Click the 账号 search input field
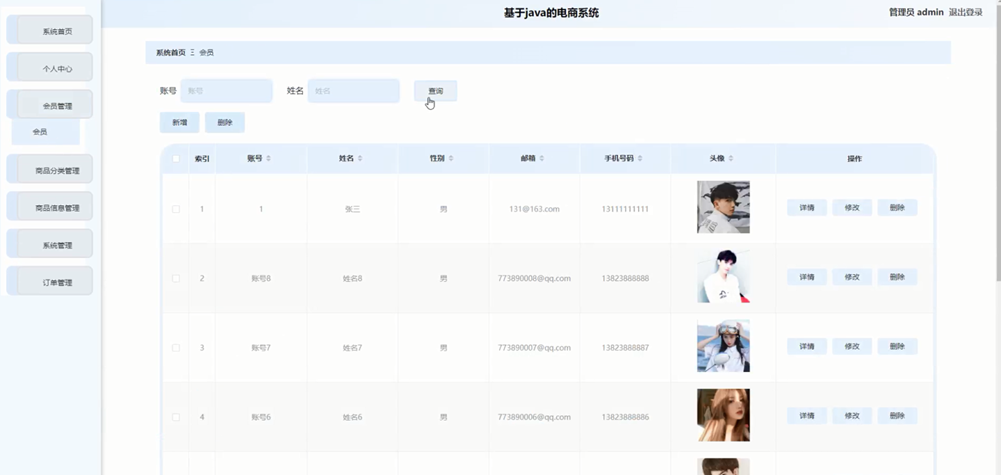Image resolution: width=1001 pixels, height=475 pixels. tap(227, 91)
